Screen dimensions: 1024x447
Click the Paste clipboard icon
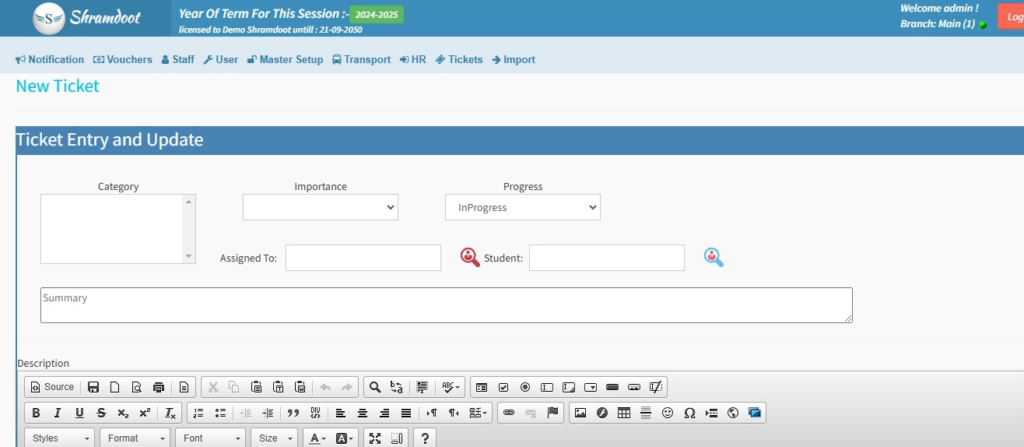[256, 387]
